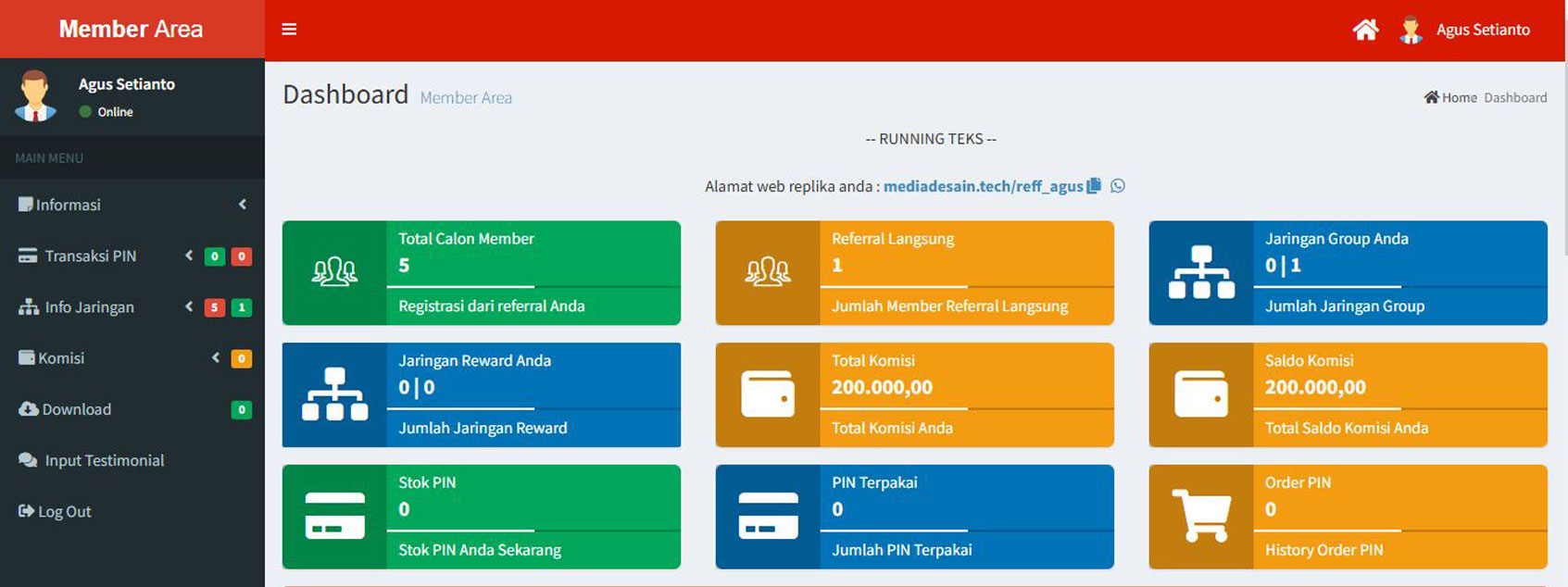Screen dimensions: 1568x587
Task: Open the mediadesain.tech/reff_agus replica link
Action: (x=983, y=186)
